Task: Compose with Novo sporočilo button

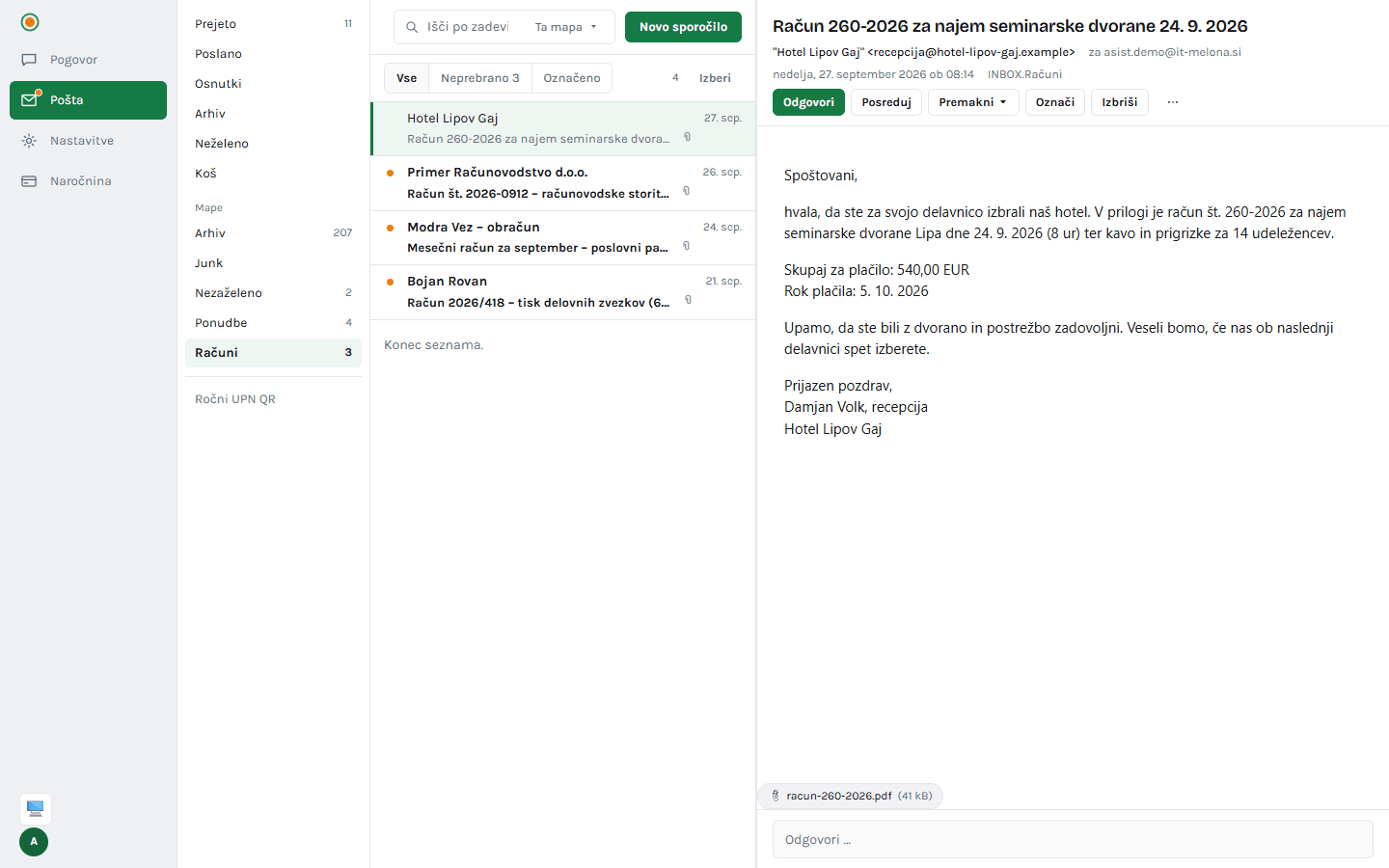Action: tap(683, 27)
